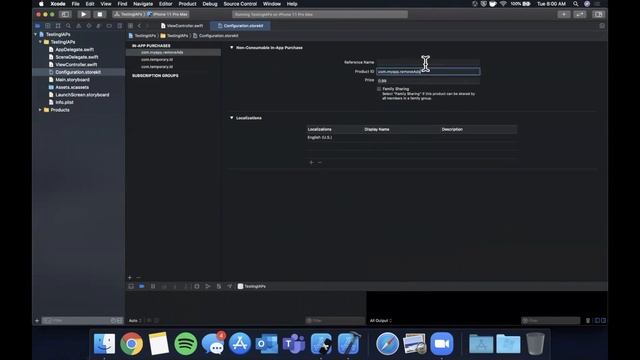Select Info.plist in navigator

64,102
